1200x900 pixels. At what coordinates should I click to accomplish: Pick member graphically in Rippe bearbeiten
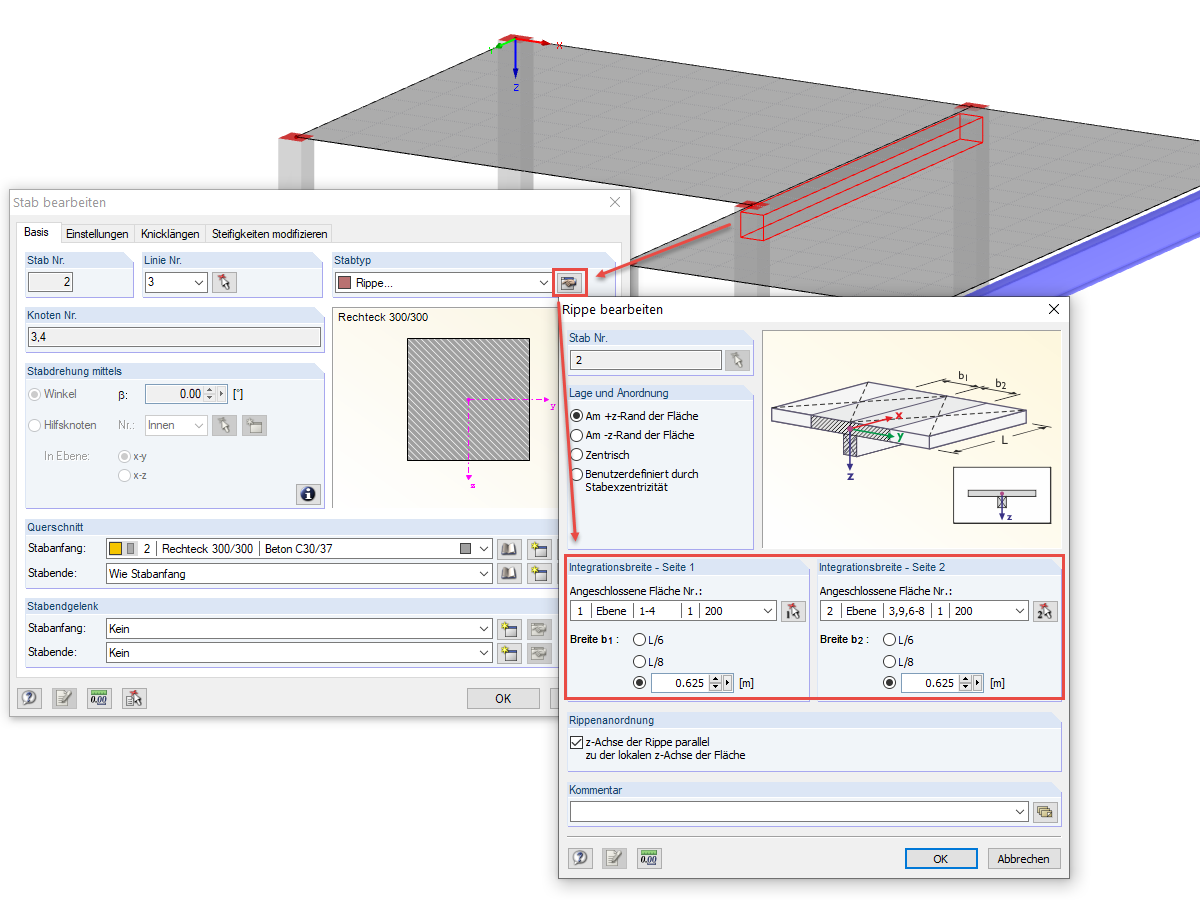pyautogui.click(x=737, y=360)
